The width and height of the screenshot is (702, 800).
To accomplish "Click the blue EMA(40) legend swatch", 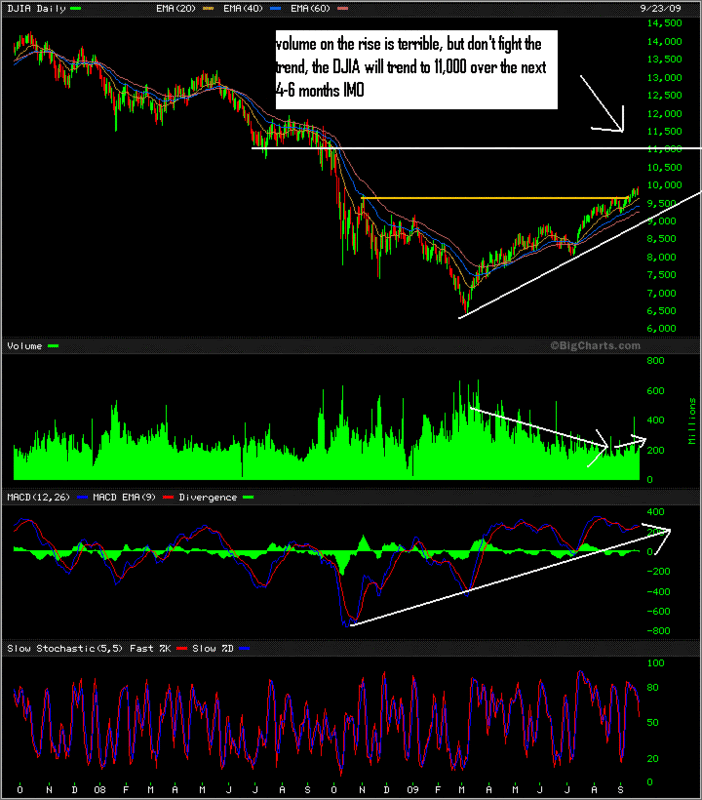I will 275,9.
